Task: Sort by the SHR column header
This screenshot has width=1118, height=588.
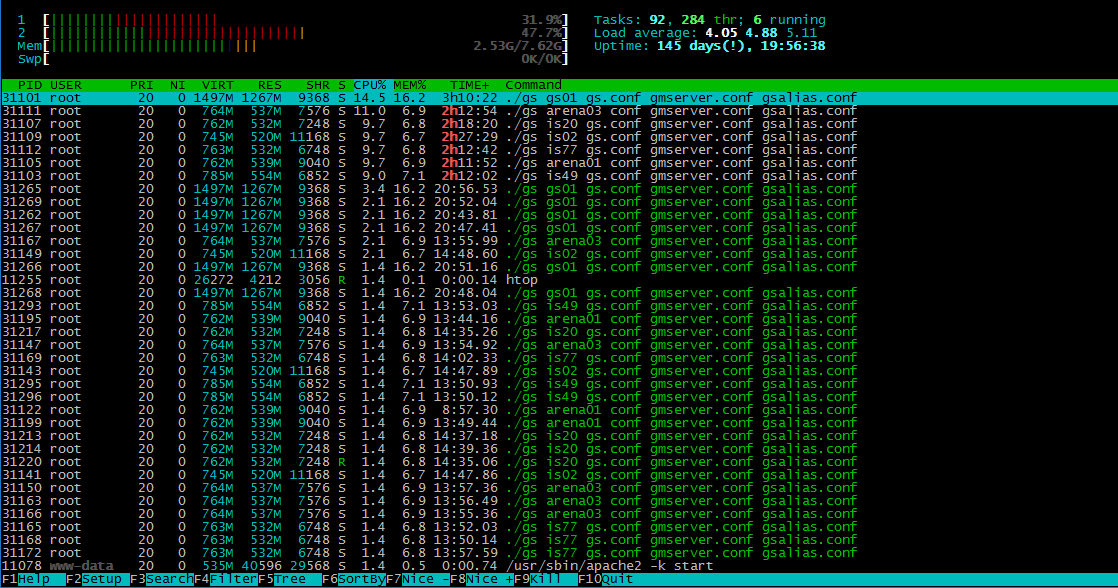Action: [x=317, y=85]
